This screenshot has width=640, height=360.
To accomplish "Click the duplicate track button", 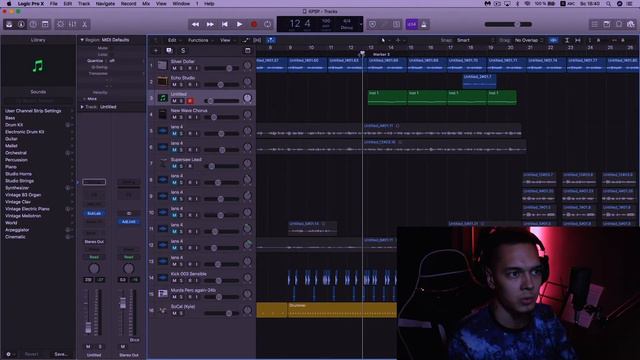I will pyautogui.click(x=169, y=51).
